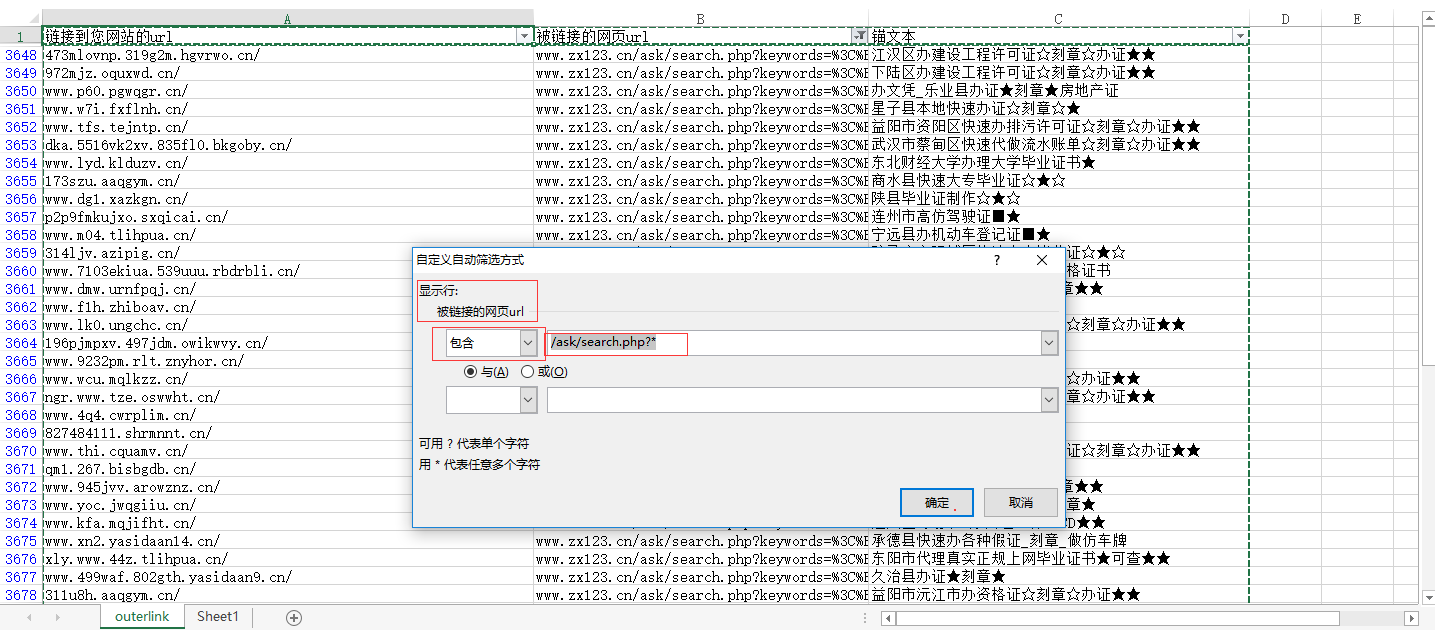1435x630 pixels.
Task: Click the active filter icon in column B header
Action: pyautogui.click(x=859, y=36)
